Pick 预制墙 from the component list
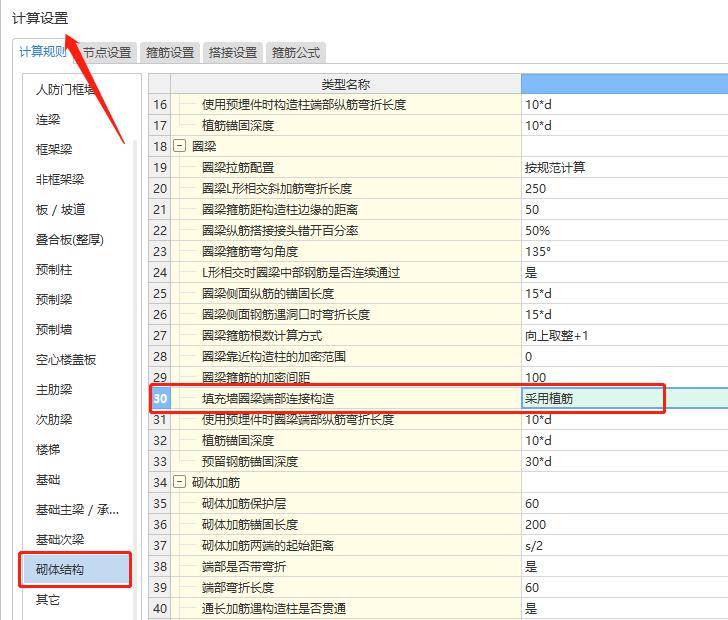This screenshot has width=728, height=620. 54,330
